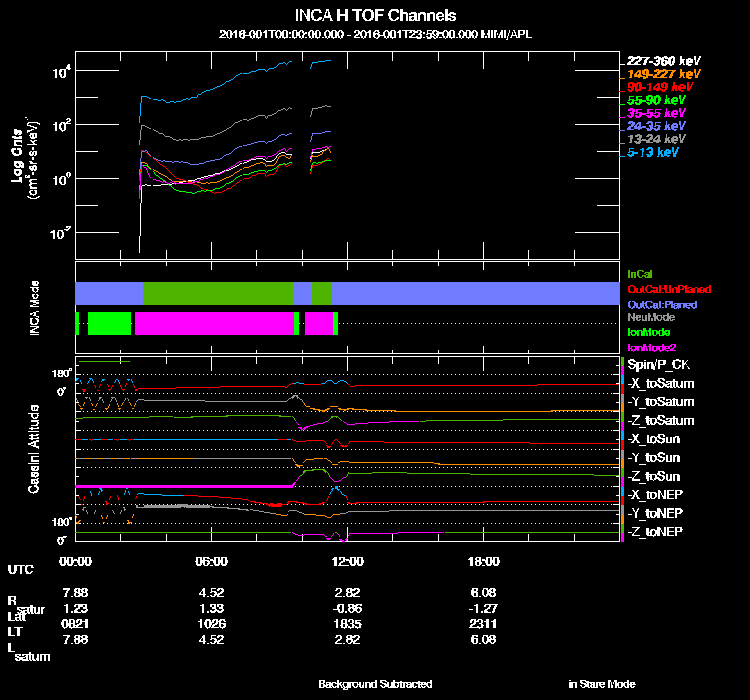Click the 10^2 tick label on the y-axis
Image resolution: width=750 pixels, height=700 pixels.
pos(61,126)
